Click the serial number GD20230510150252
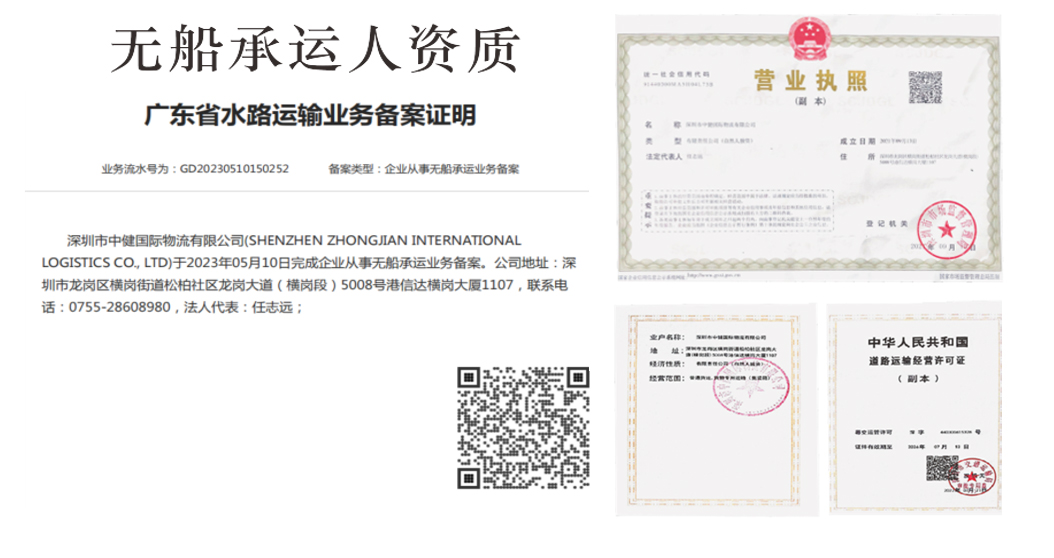This screenshot has width=1054, height=558. pos(234,169)
